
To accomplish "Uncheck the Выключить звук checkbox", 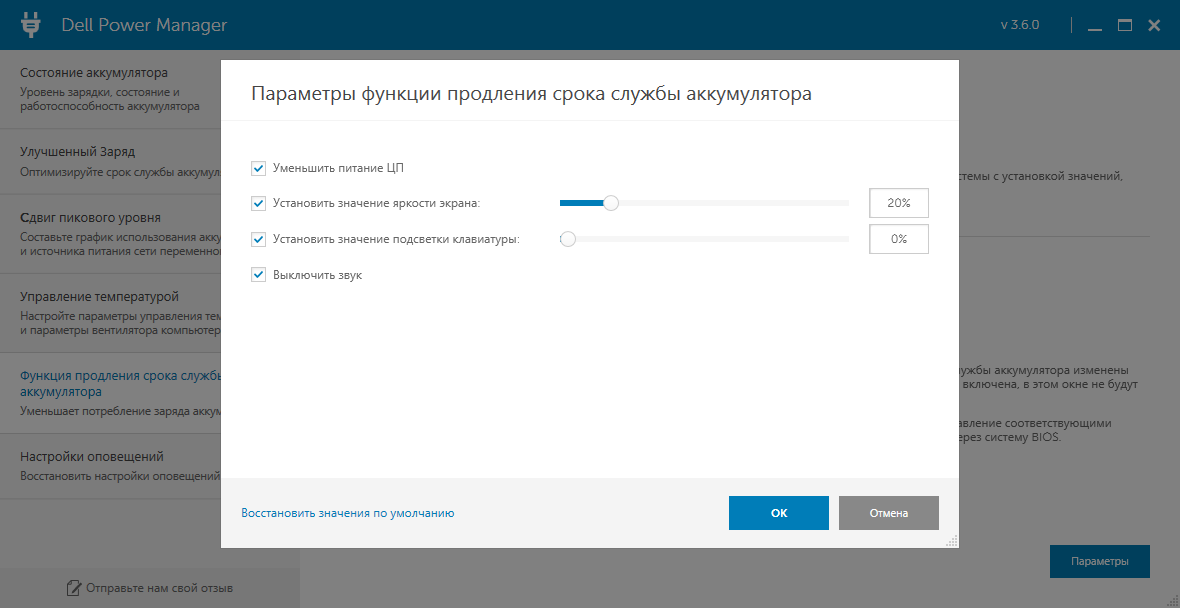I will [x=259, y=275].
